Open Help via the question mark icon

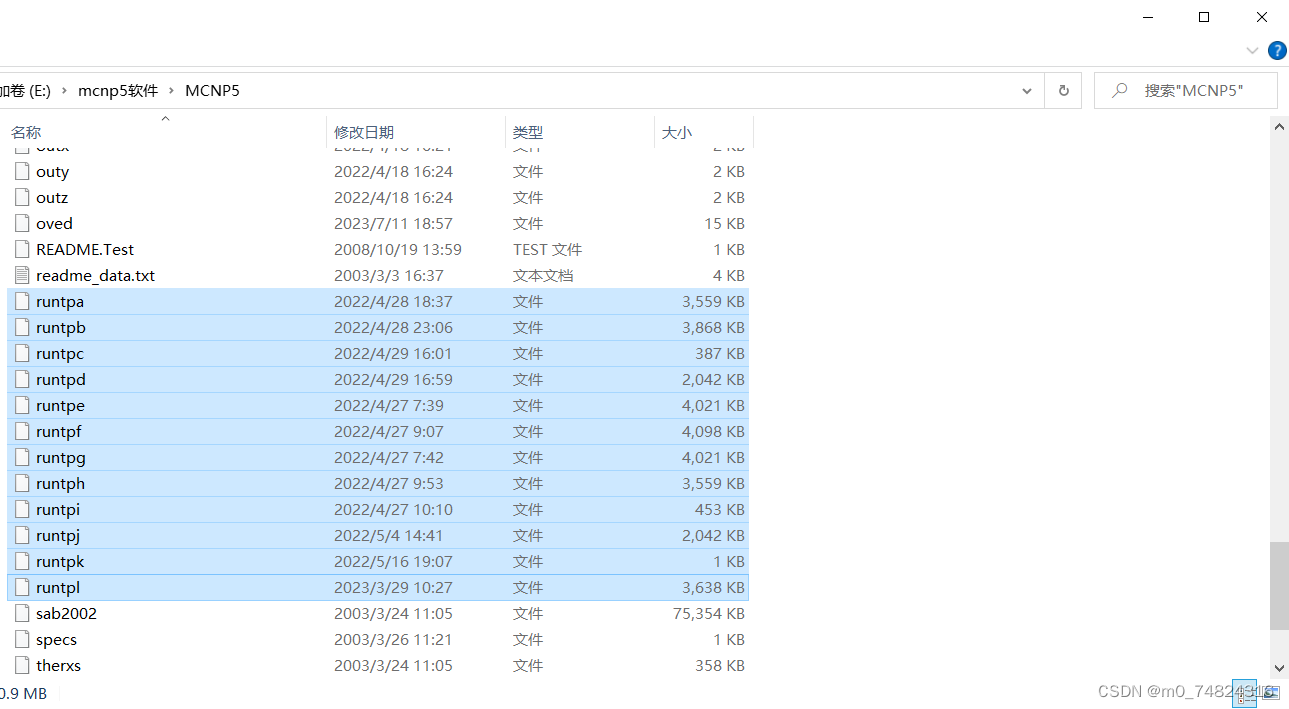click(x=1277, y=50)
